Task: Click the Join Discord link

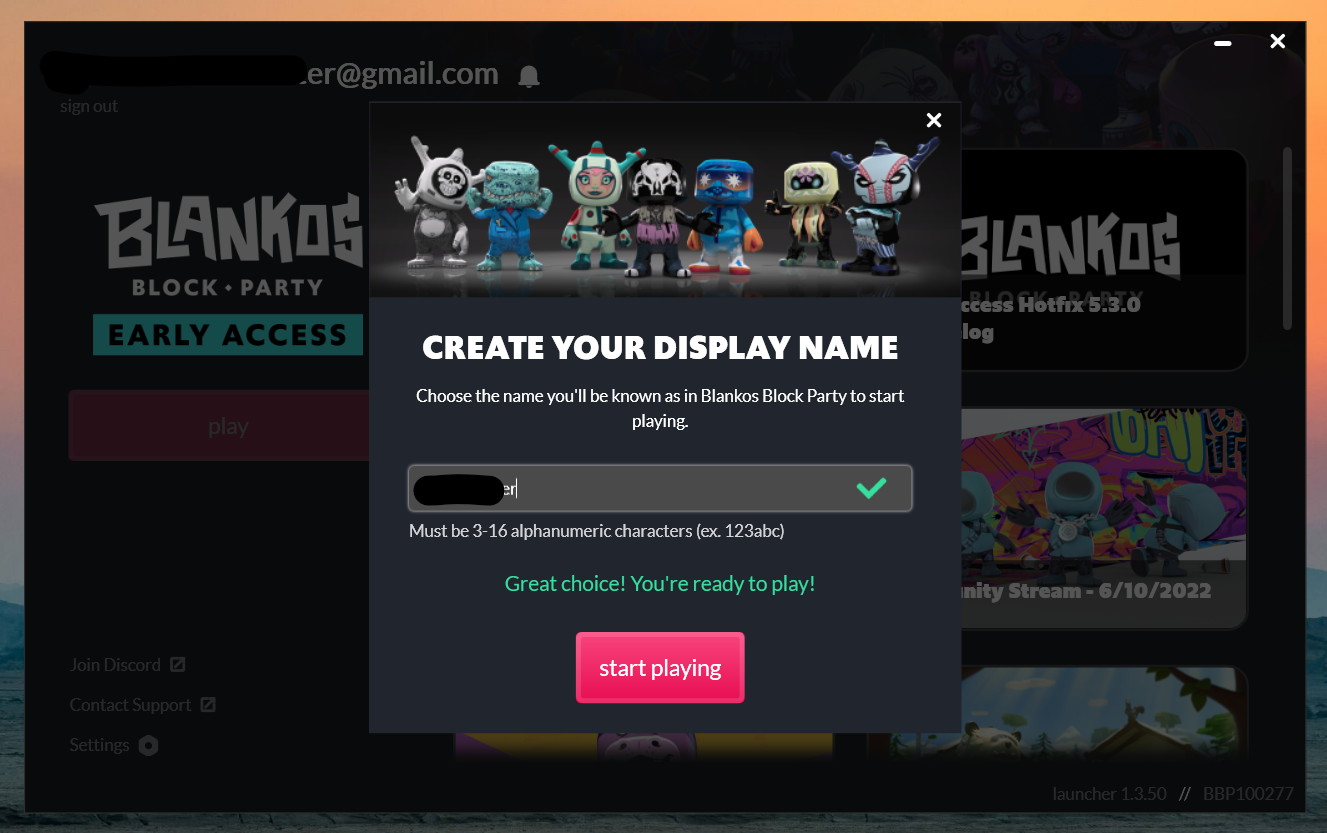Action: (115, 665)
